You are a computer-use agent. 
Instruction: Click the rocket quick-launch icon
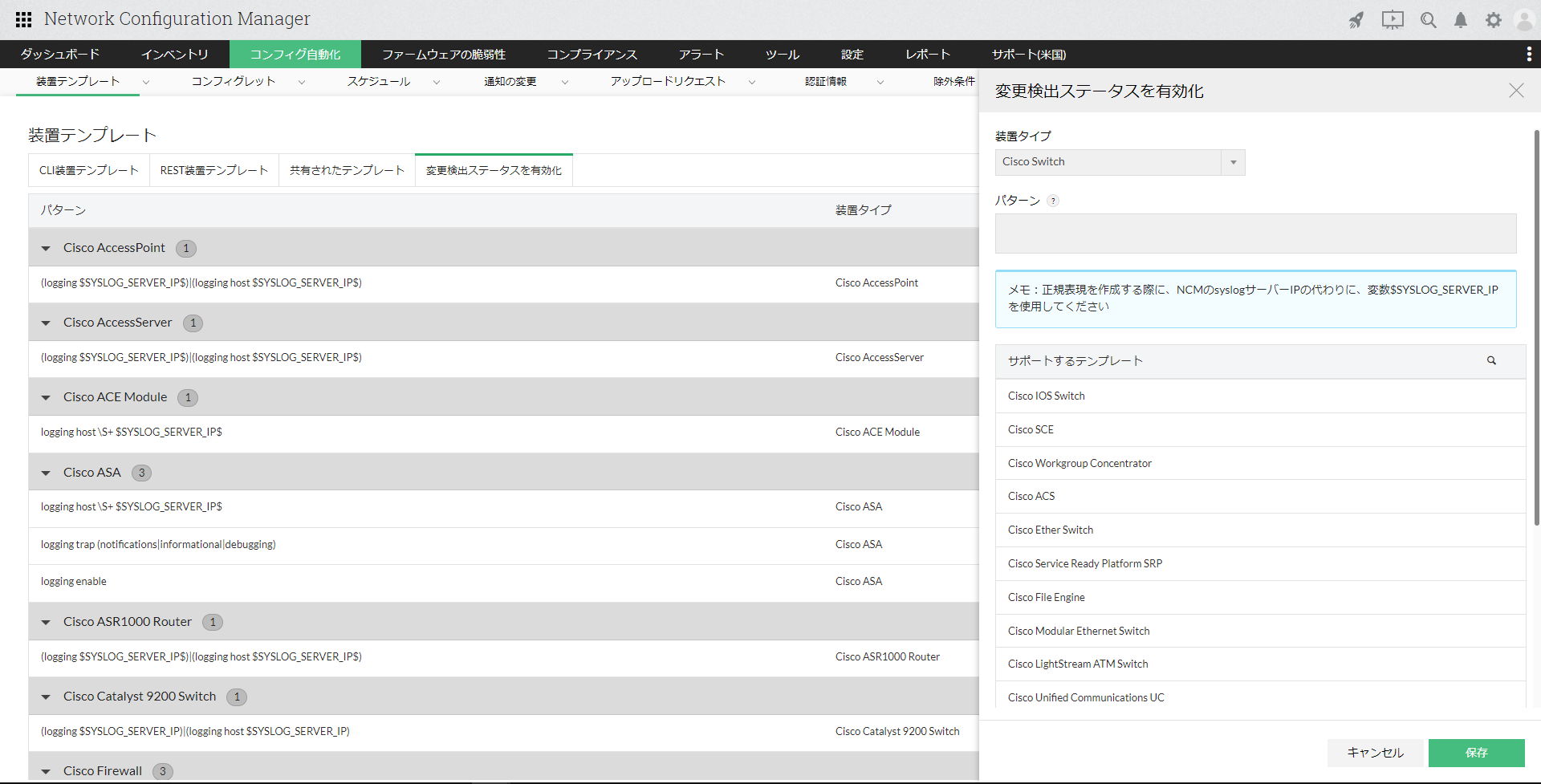1356,20
